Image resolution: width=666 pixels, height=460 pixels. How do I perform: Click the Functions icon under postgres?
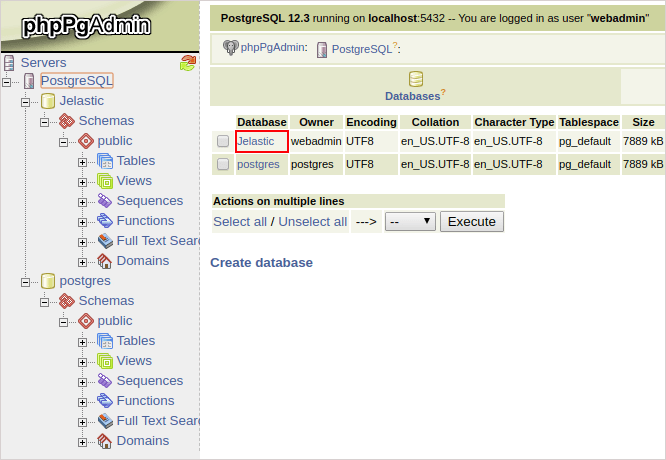coord(105,401)
